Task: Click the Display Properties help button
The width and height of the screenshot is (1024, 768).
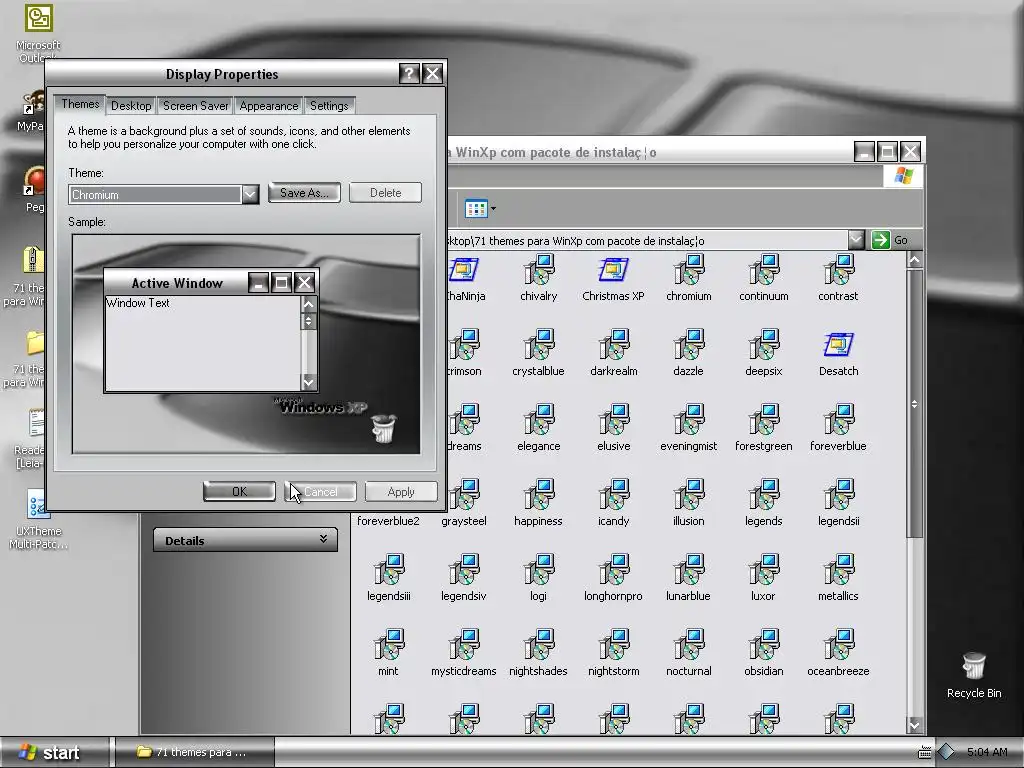Action: pos(409,74)
